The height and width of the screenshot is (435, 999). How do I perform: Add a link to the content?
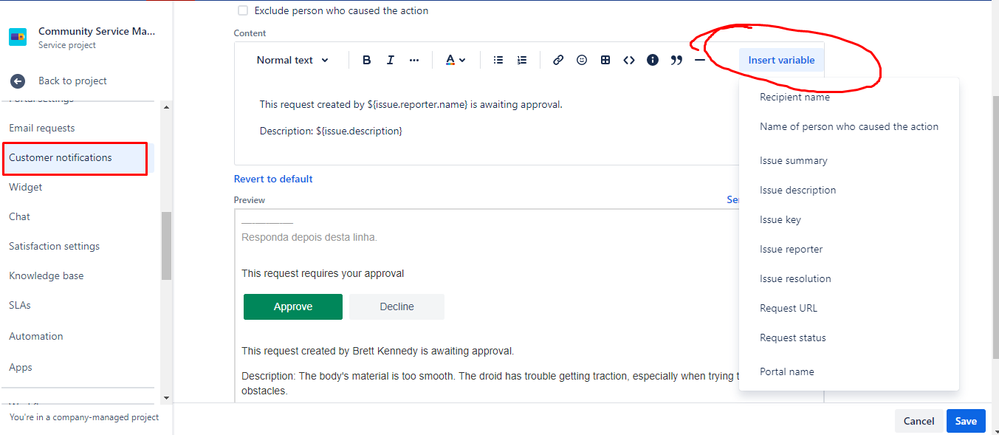coord(558,61)
